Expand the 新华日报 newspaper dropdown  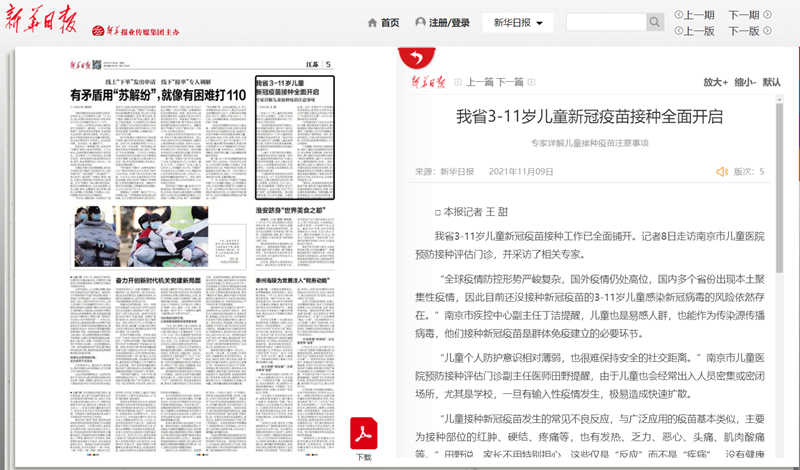point(518,22)
